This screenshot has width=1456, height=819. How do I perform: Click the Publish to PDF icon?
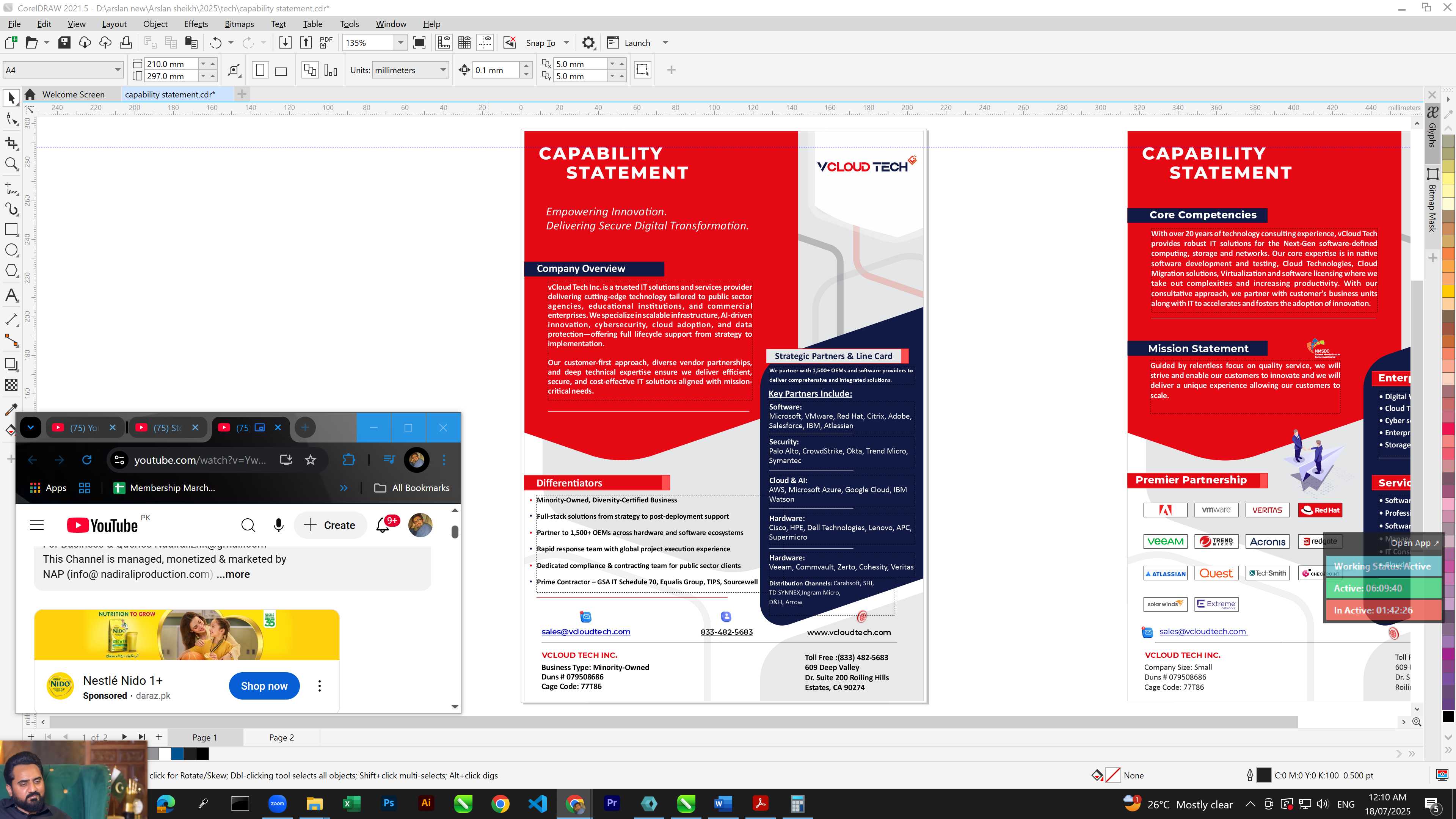point(326,42)
